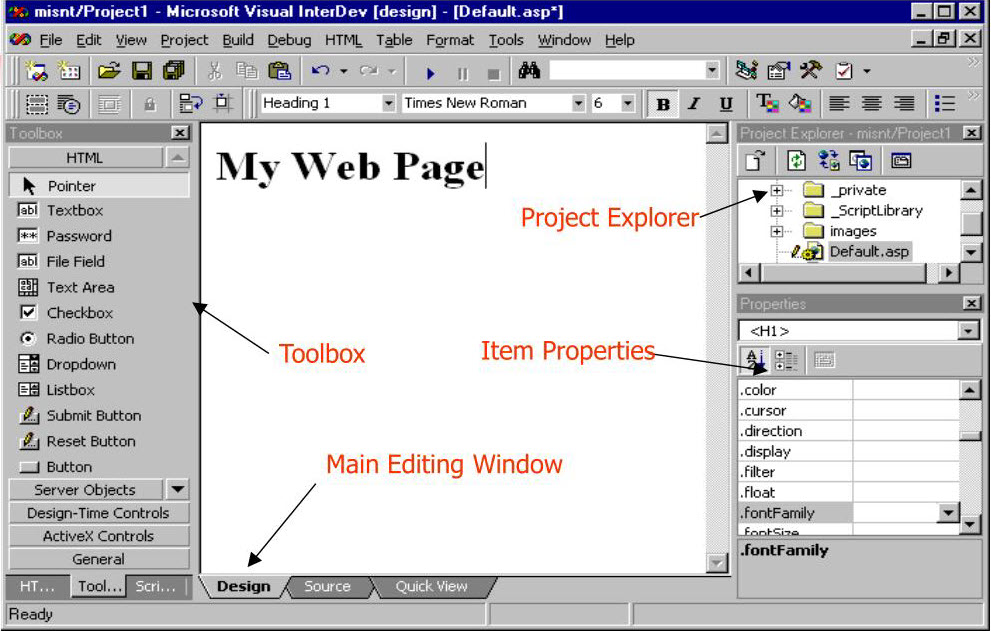Click the foreground color icon in toolbar
The height and width of the screenshot is (631, 991).
[x=767, y=103]
